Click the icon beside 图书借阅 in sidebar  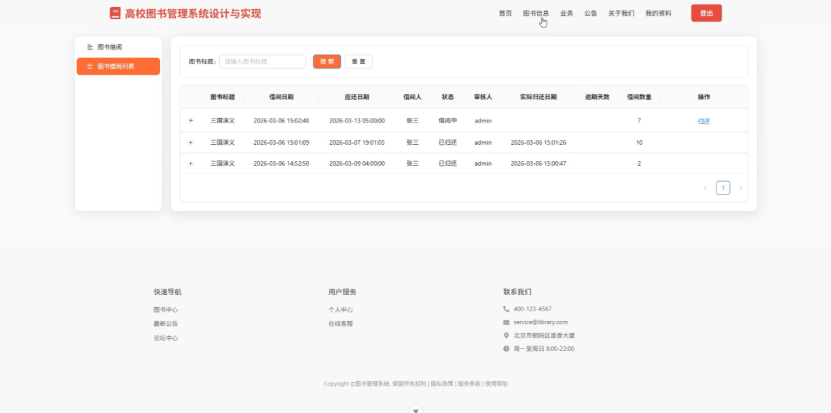[x=90, y=47]
